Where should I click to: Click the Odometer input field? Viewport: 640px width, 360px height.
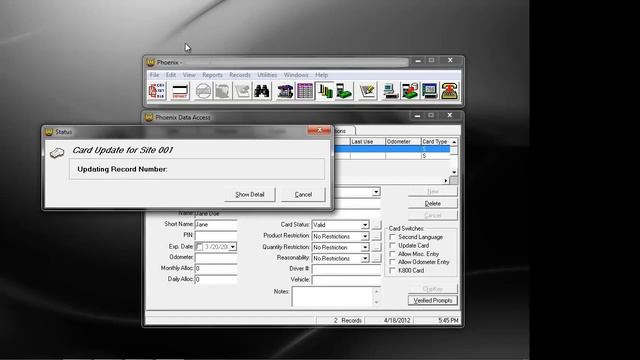tap(216, 258)
